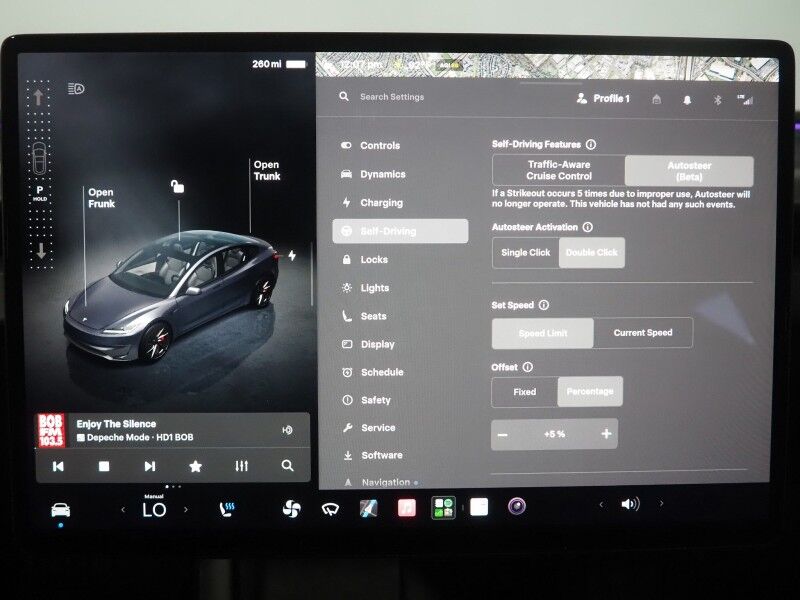Image resolution: width=800 pixels, height=600 pixels.
Task: Open windshield wiper controls icon
Action: [x=330, y=509]
